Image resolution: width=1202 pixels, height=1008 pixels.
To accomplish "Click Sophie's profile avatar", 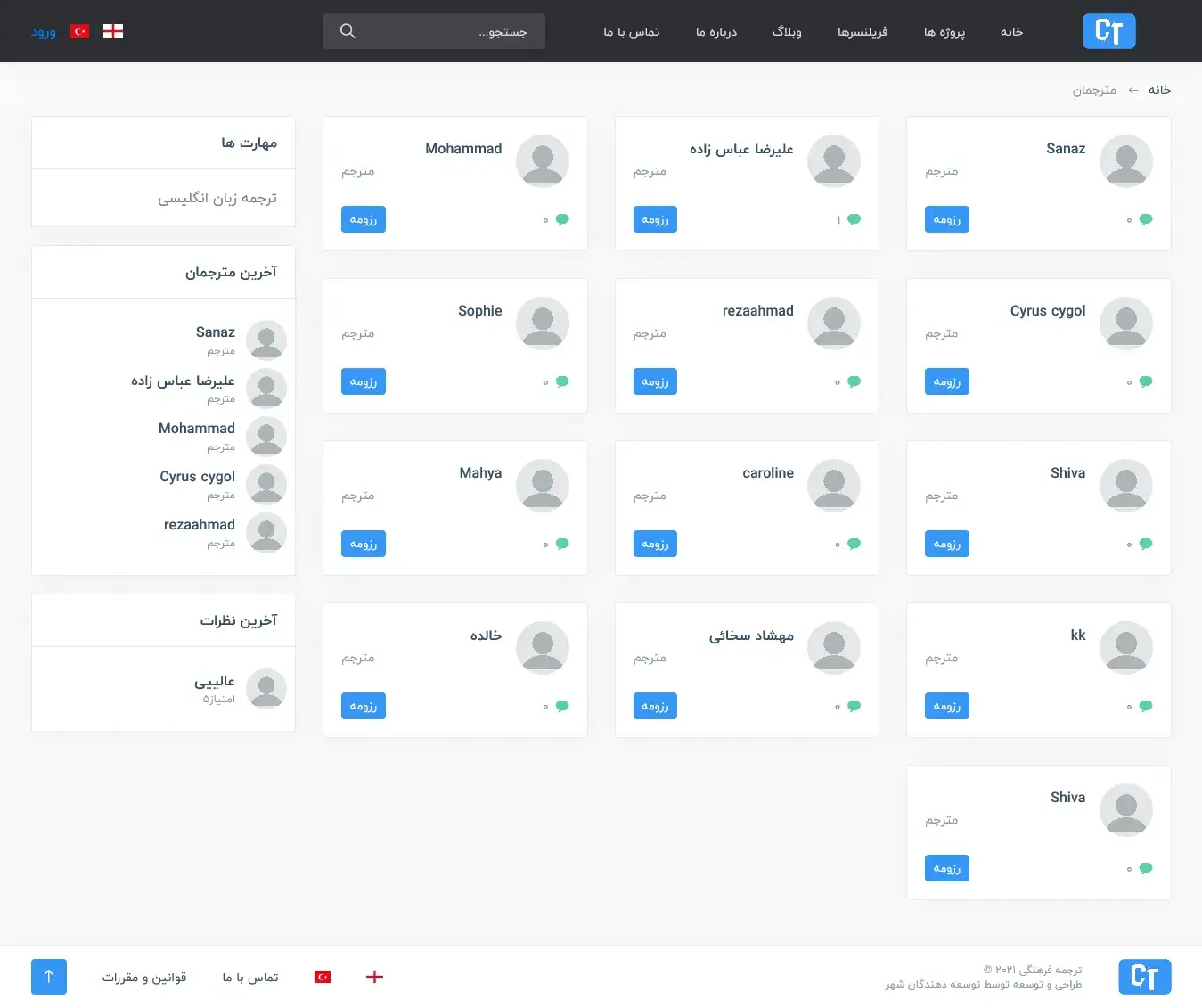I will point(543,323).
